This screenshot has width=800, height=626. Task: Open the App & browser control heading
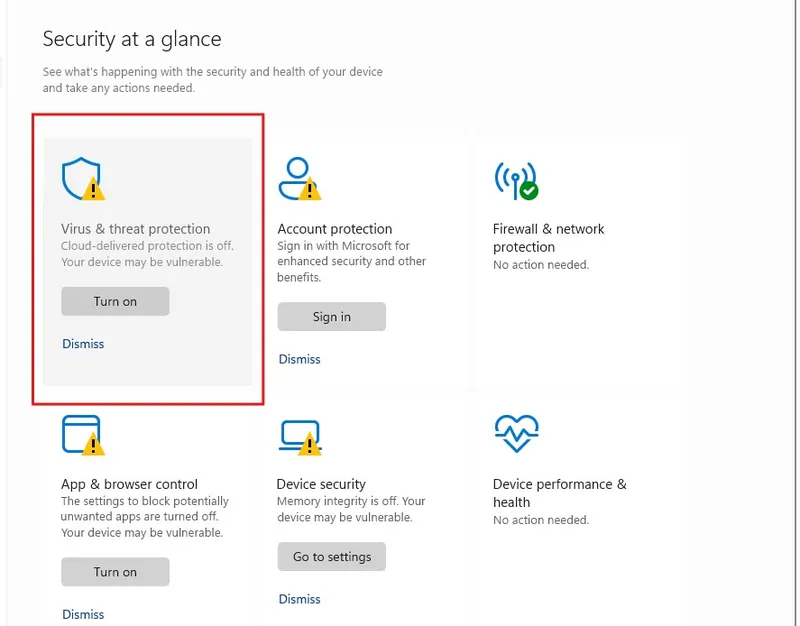[x=129, y=484]
